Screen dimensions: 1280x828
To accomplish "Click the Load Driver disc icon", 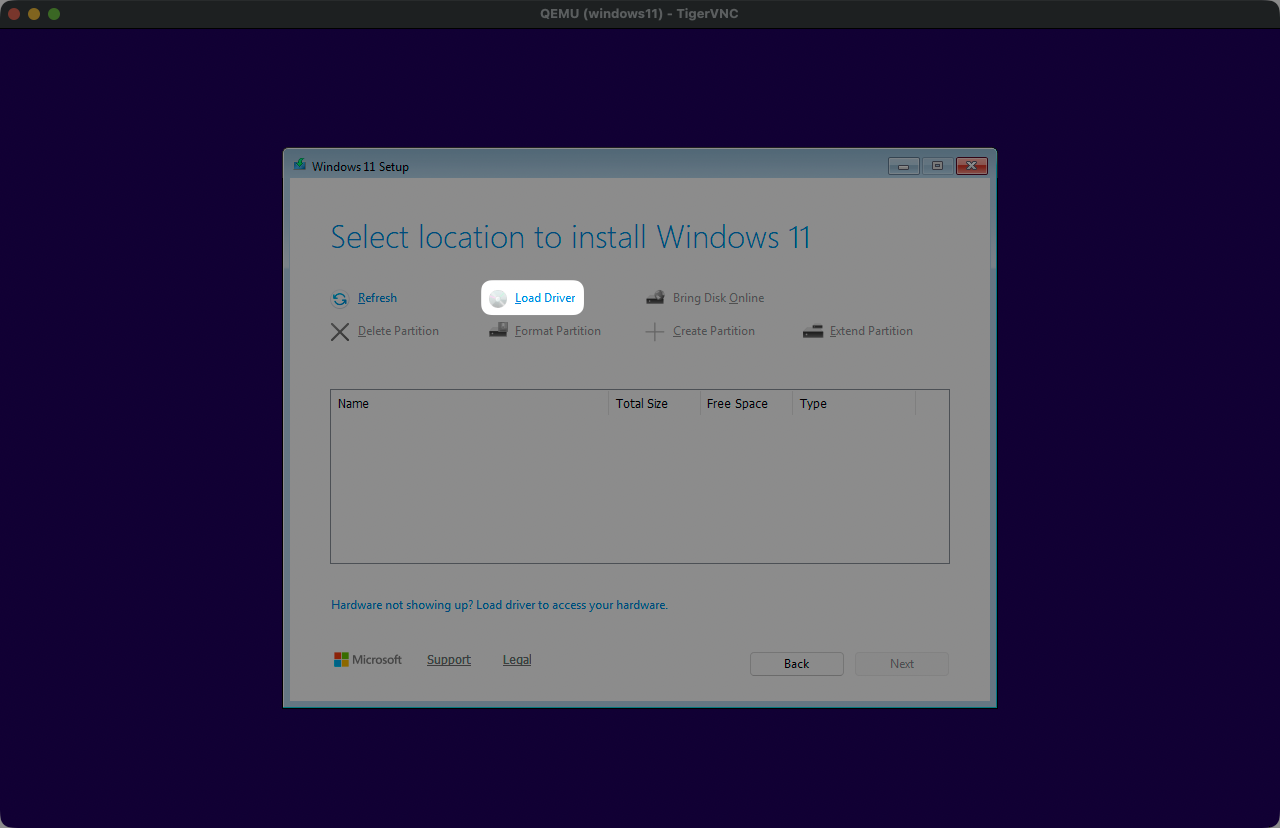I will (498, 299).
